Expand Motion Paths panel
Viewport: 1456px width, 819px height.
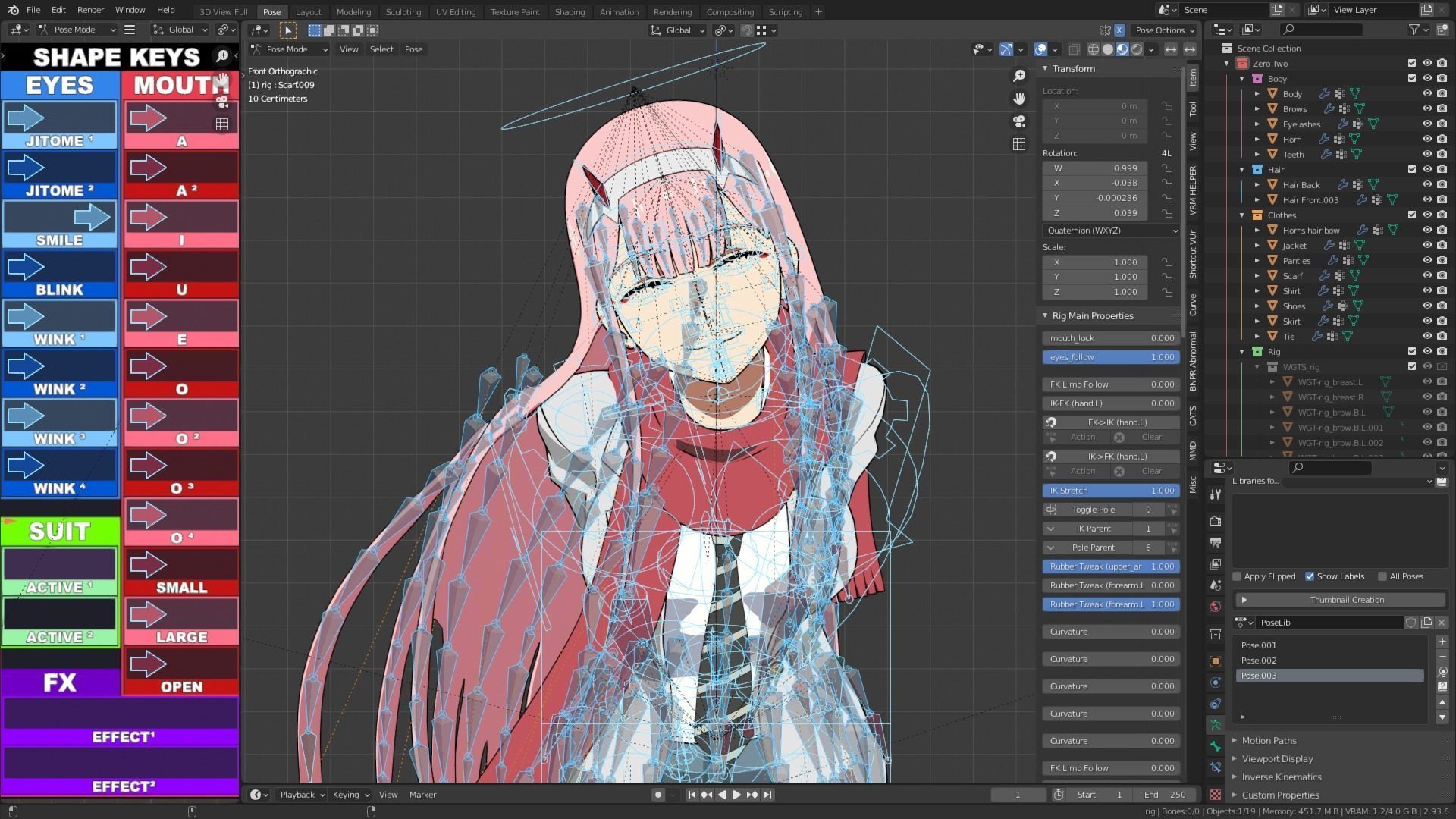pyautogui.click(x=1235, y=740)
